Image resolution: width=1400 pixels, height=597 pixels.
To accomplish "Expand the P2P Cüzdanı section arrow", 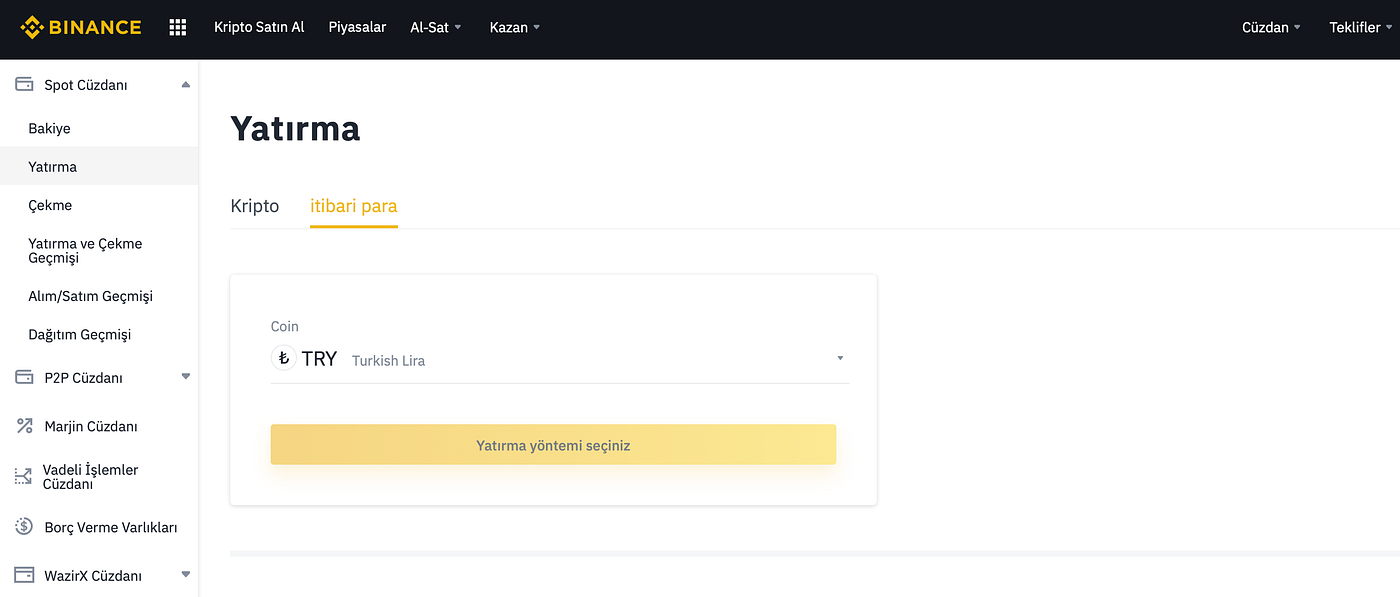I will pos(185,377).
